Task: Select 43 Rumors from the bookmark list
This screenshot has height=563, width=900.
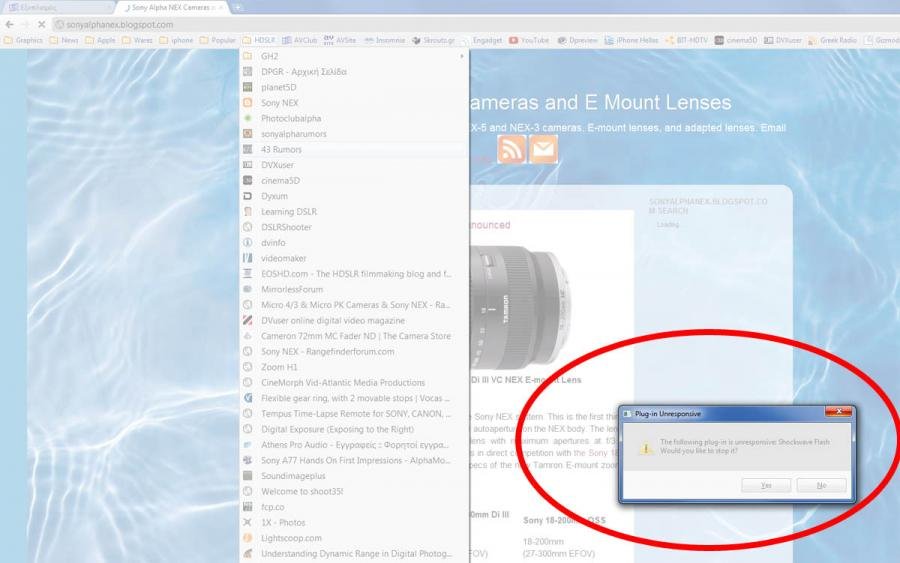Action: [x=281, y=149]
